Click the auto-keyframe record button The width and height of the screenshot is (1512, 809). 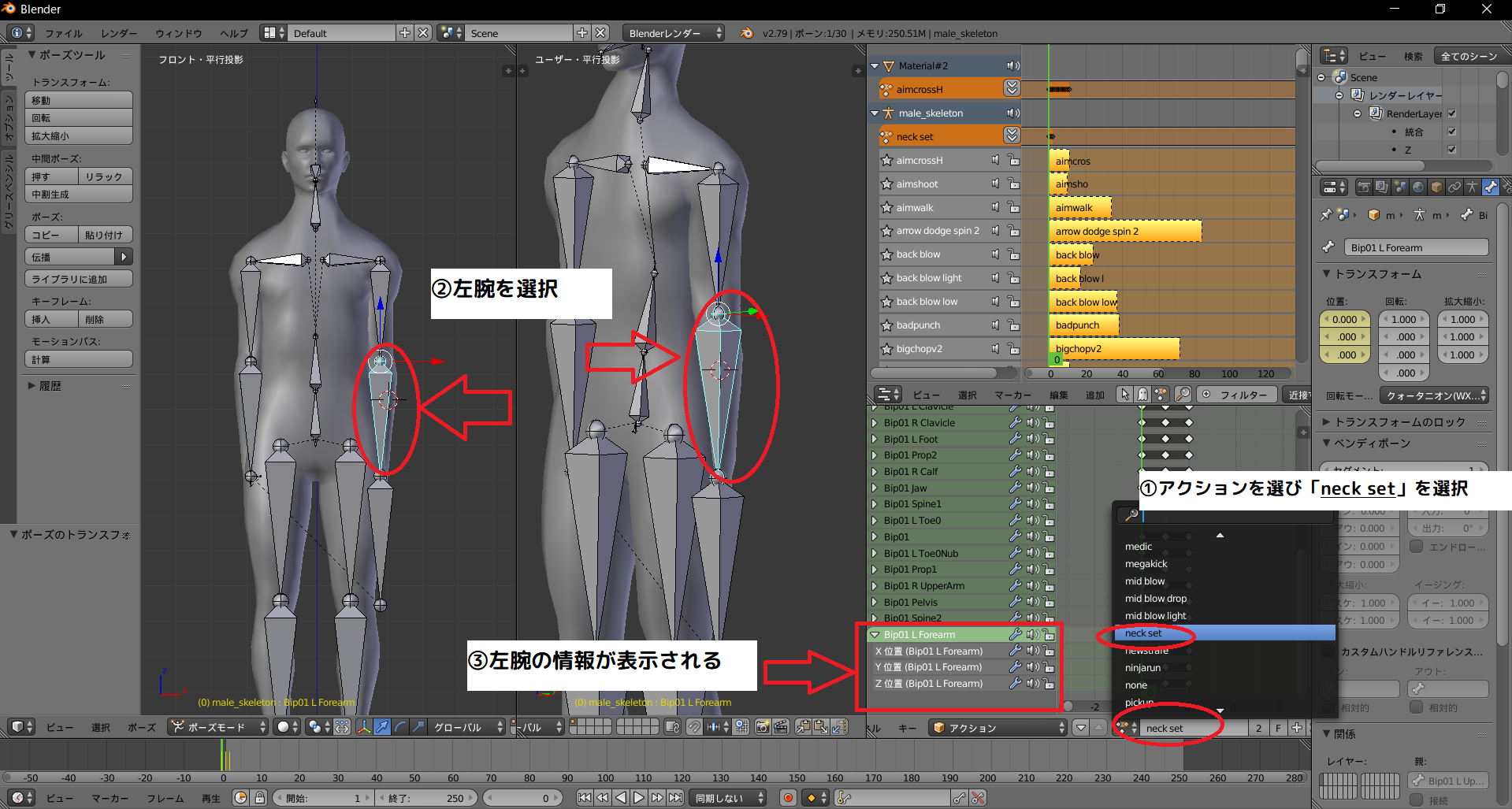pyautogui.click(x=787, y=798)
